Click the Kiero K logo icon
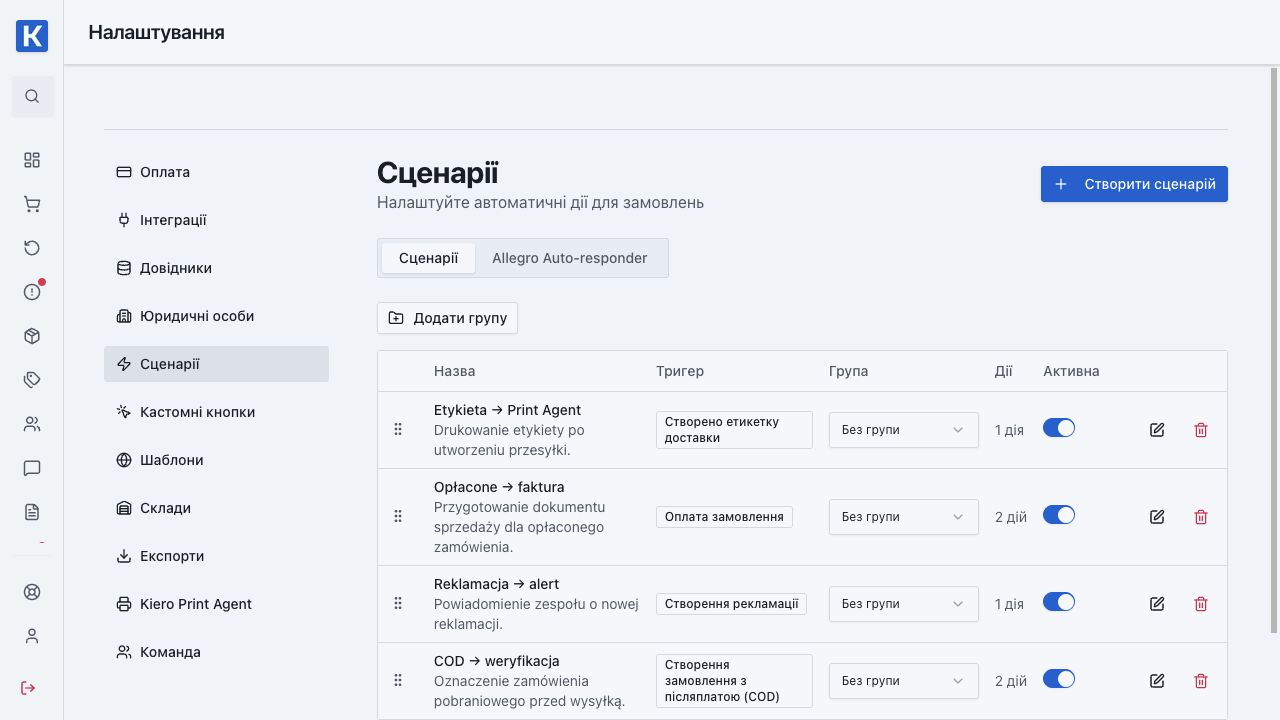 tap(32, 36)
